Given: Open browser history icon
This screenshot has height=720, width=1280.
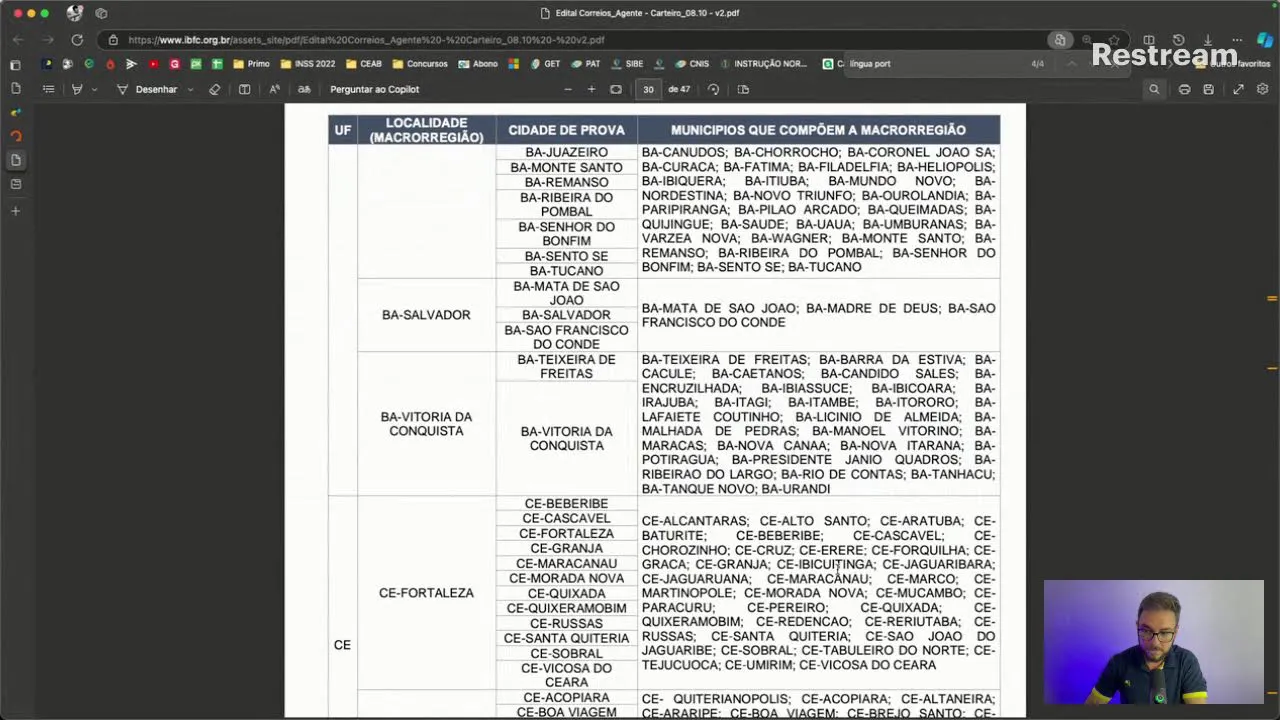Looking at the screenshot, I should pos(1178,40).
